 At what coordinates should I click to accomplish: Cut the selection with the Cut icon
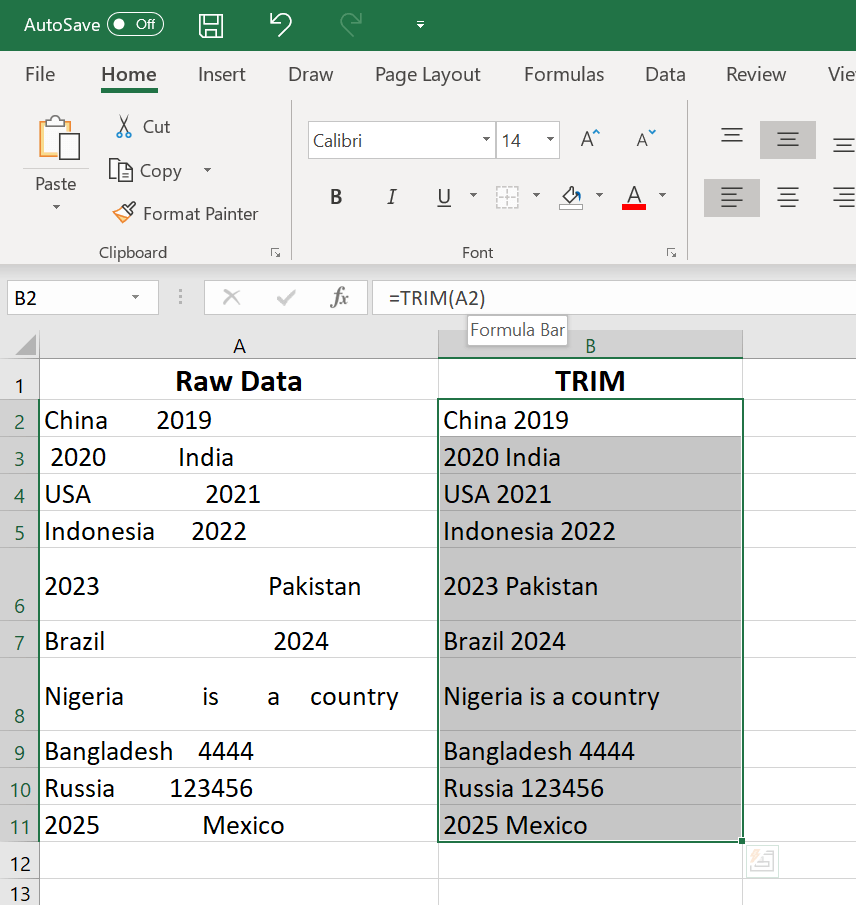pos(126,126)
